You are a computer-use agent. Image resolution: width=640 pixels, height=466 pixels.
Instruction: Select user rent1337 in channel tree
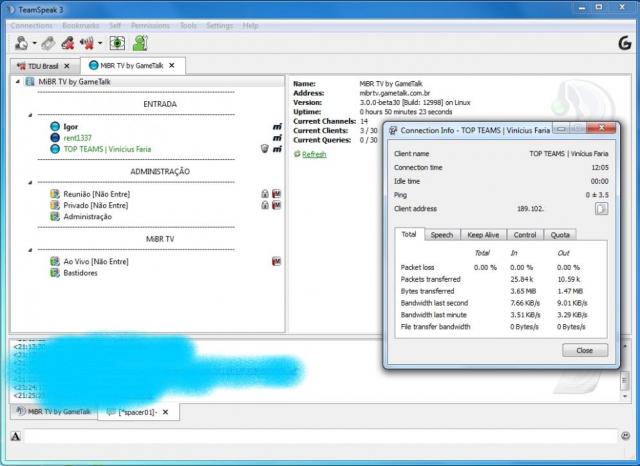point(78,138)
